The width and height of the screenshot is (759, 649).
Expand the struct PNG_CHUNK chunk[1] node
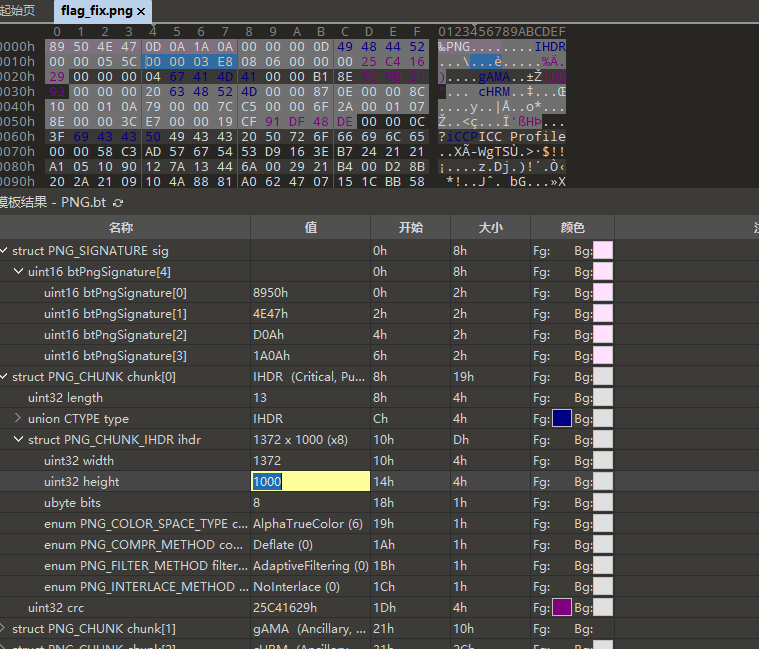[x=4, y=629]
